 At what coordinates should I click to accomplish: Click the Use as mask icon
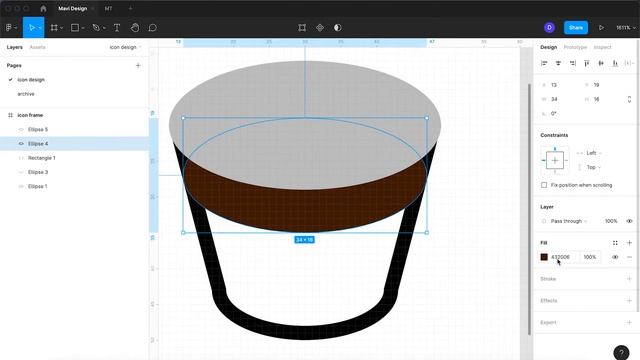tap(338, 28)
